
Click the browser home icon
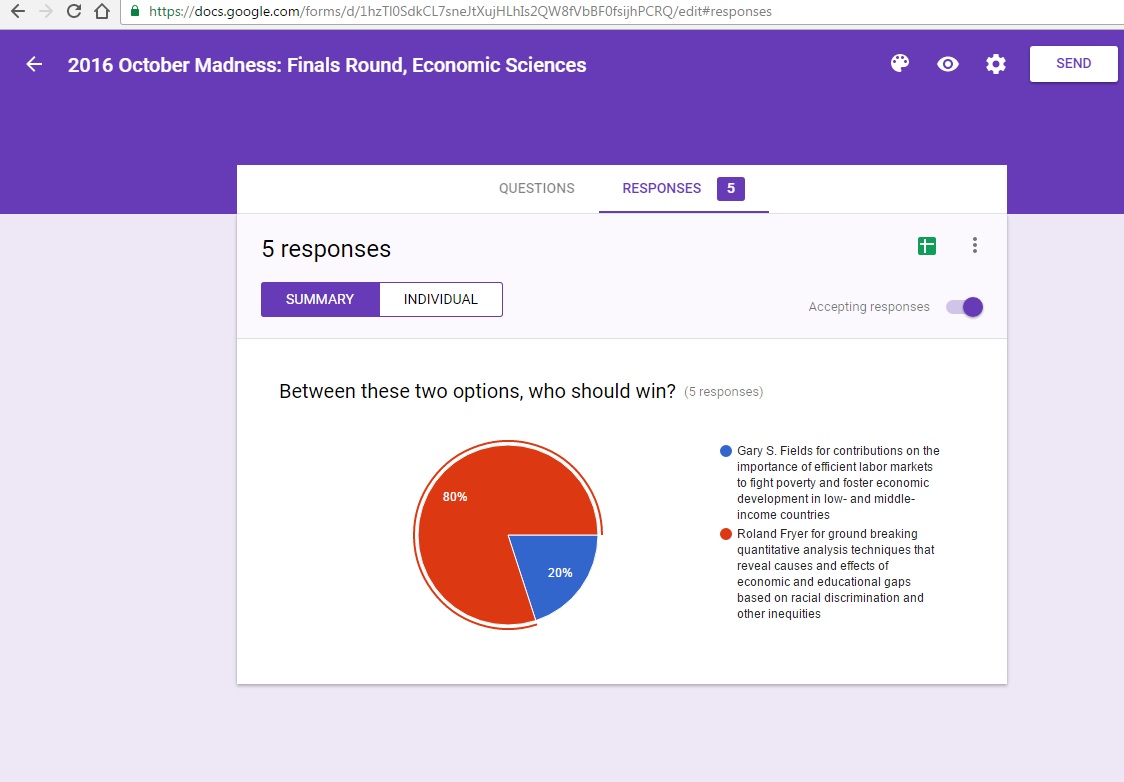pos(101,12)
